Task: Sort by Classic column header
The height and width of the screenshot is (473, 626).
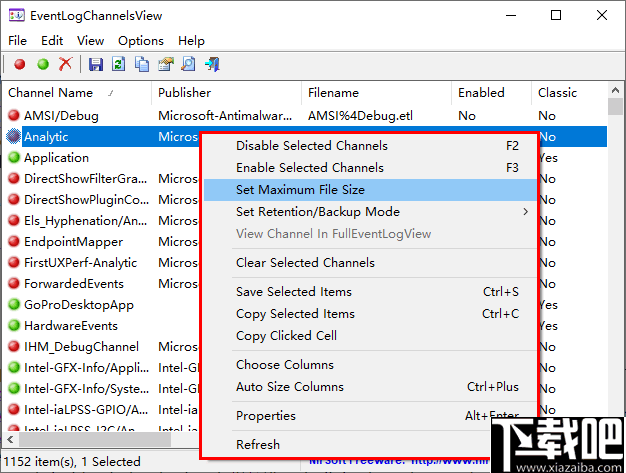Action: tap(569, 93)
